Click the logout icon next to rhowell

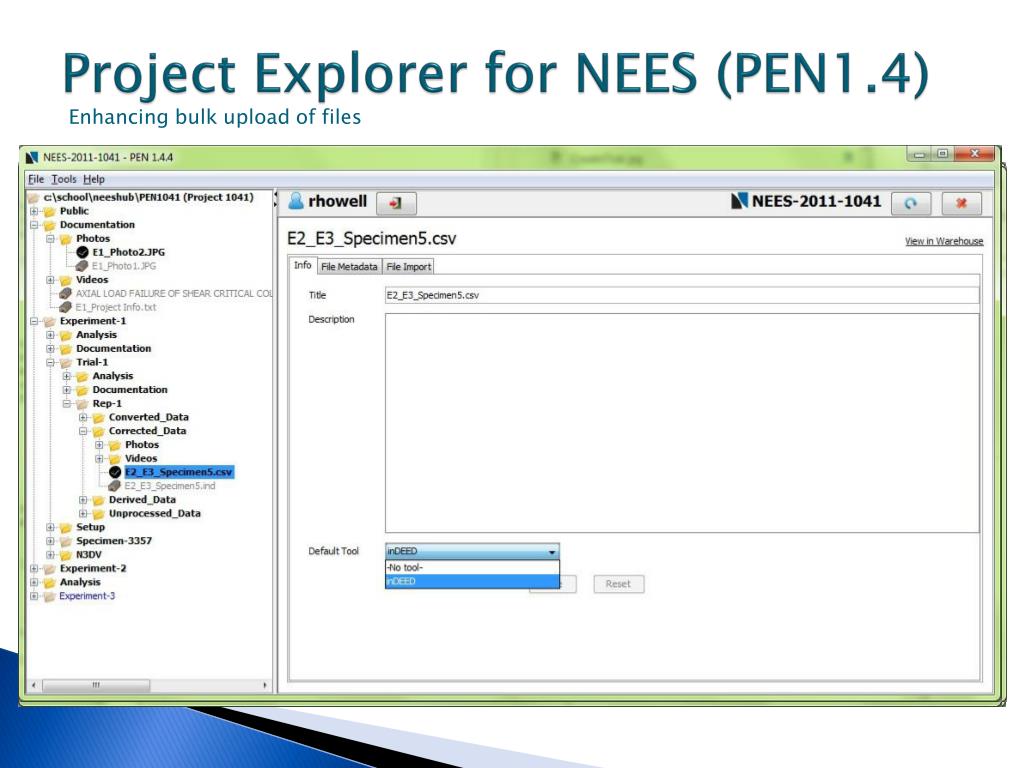click(x=396, y=203)
